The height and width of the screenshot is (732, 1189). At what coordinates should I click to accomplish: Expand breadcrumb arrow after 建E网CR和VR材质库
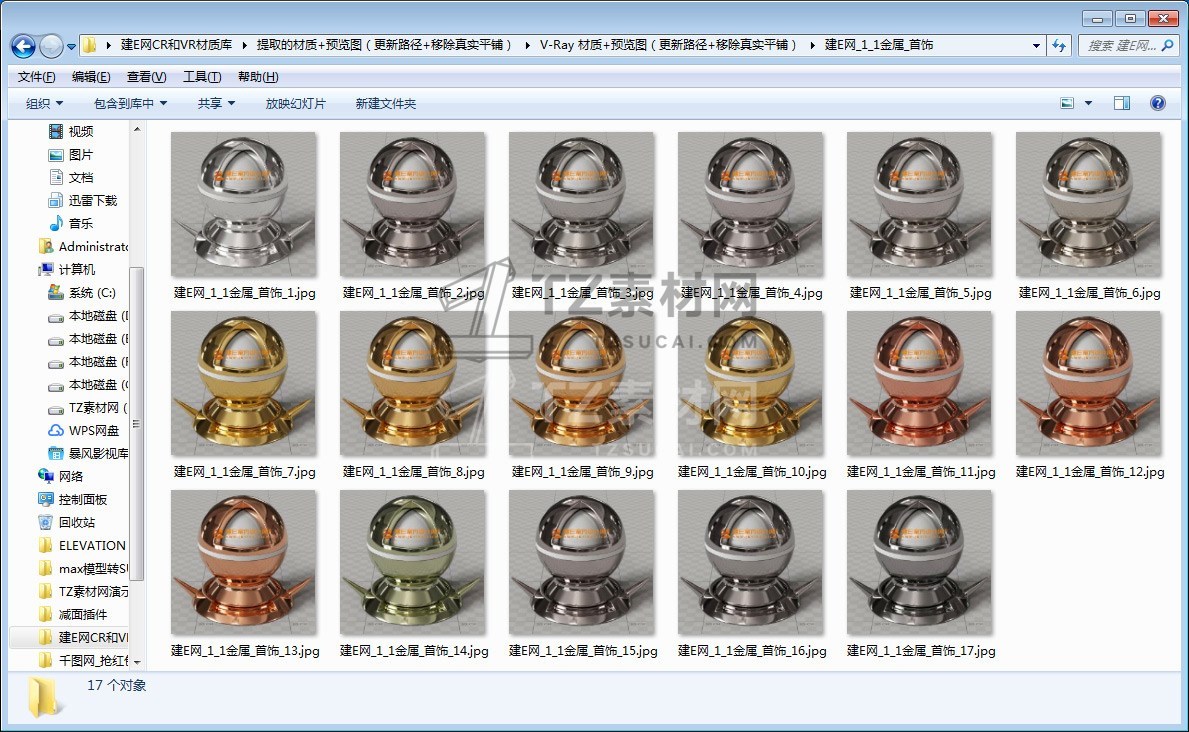coord(244,46)
